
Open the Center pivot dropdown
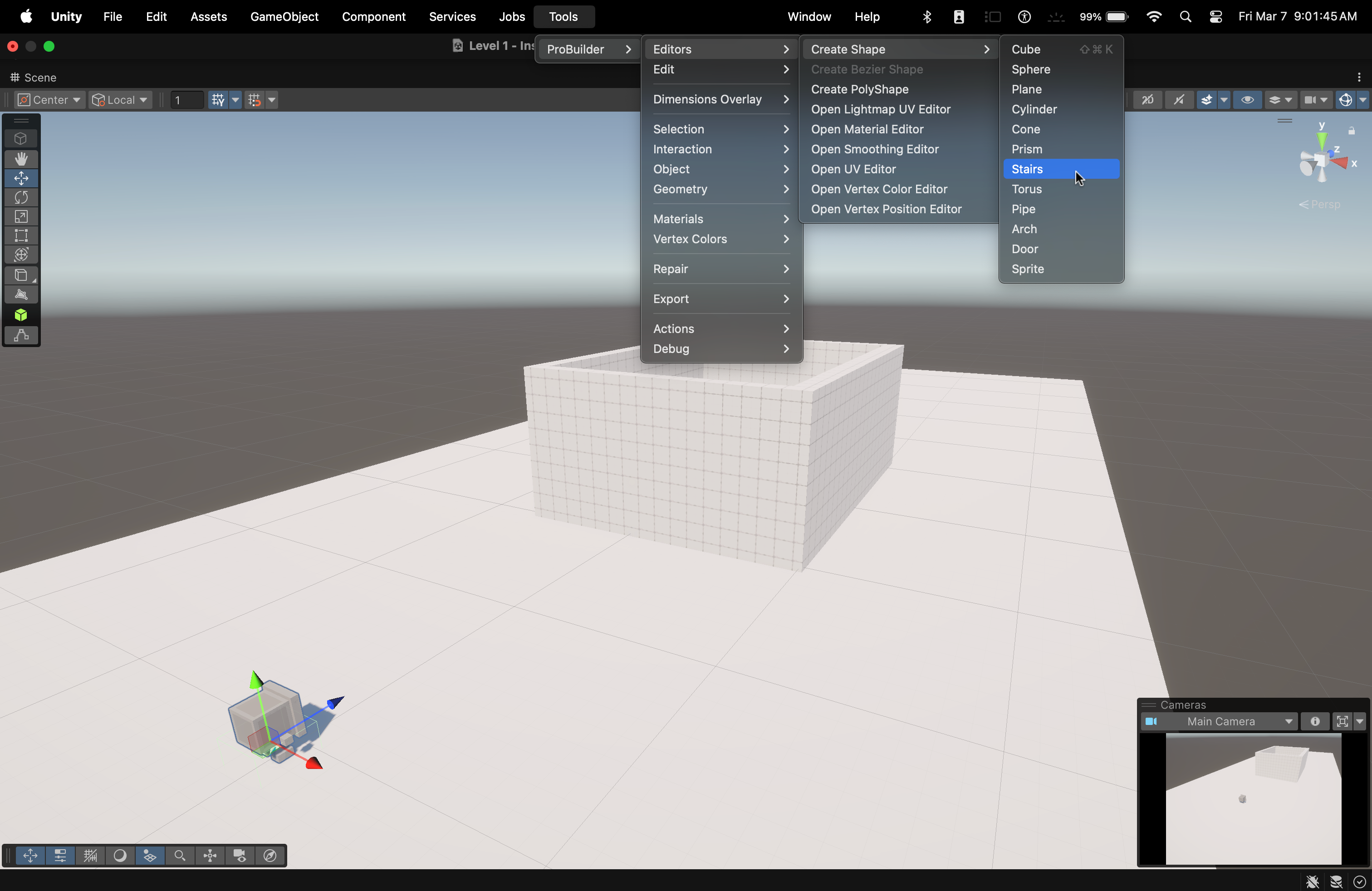click(49, 100)
